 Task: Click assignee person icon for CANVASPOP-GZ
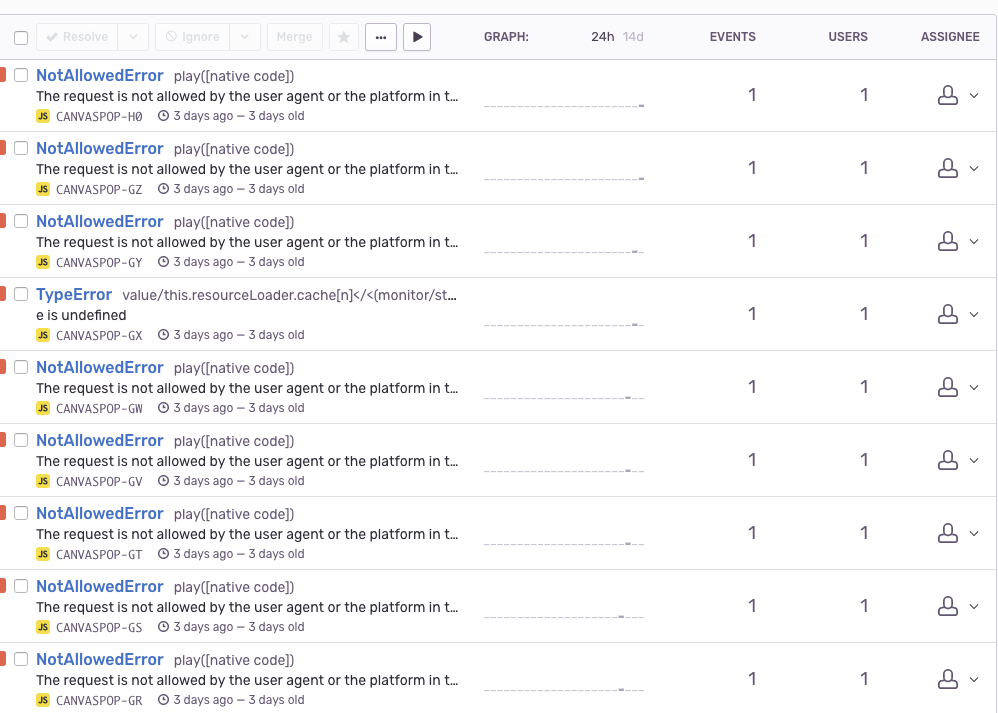click(948, 168)
